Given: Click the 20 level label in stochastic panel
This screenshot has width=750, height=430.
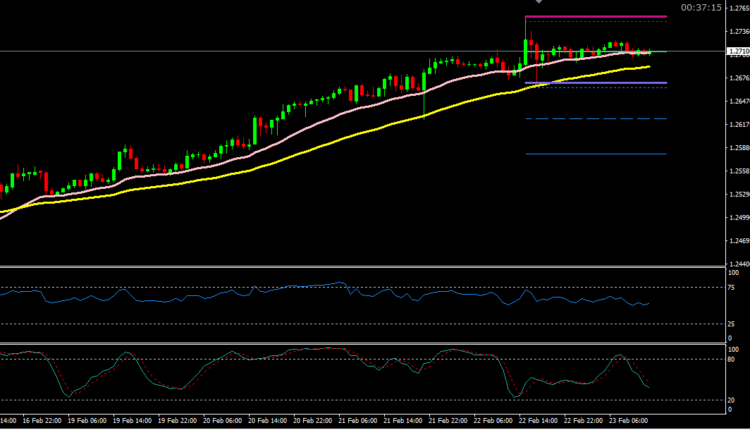Looking at the screenshot, I should (733, 401).
